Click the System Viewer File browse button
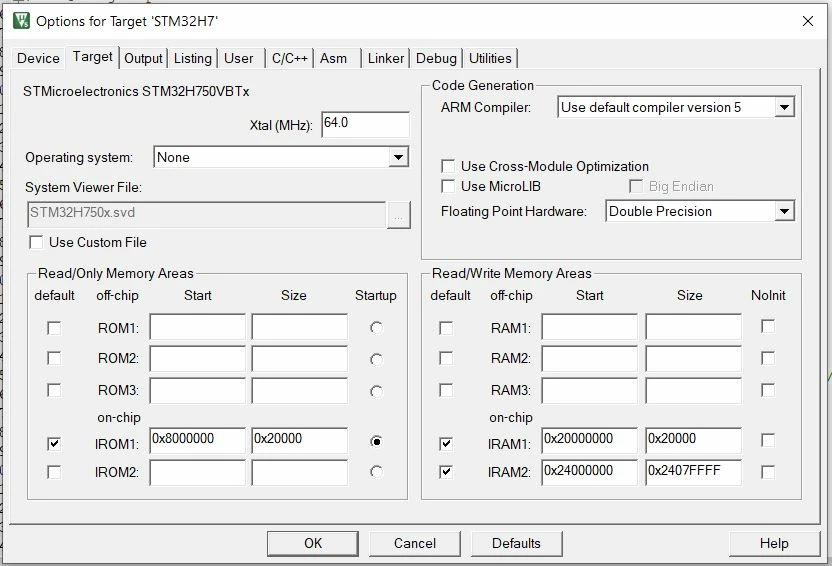This screenshot has height=566, width=832. 398,215
